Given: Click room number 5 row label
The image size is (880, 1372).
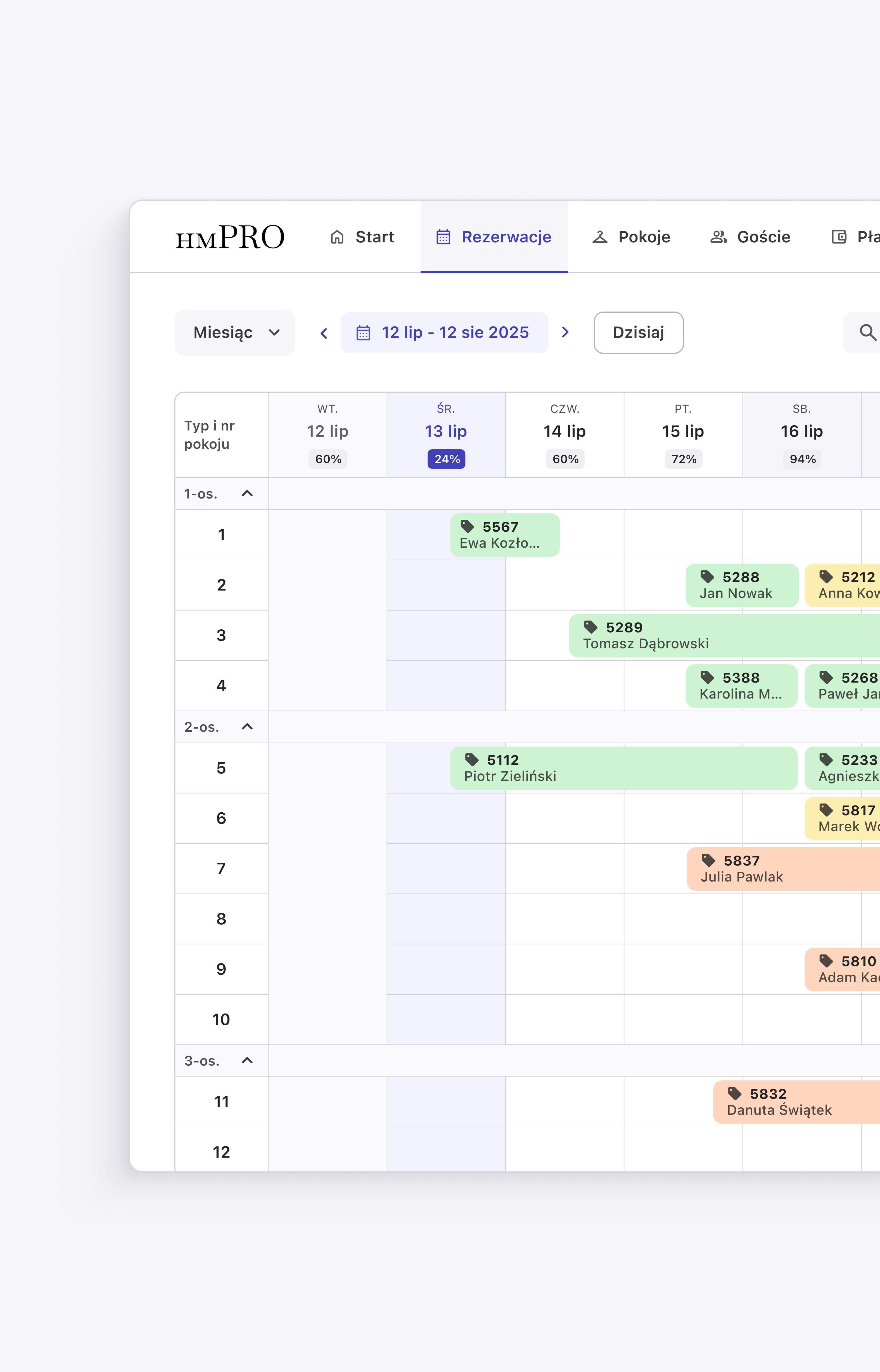Looking at the screenshot, I should point(222,768).
